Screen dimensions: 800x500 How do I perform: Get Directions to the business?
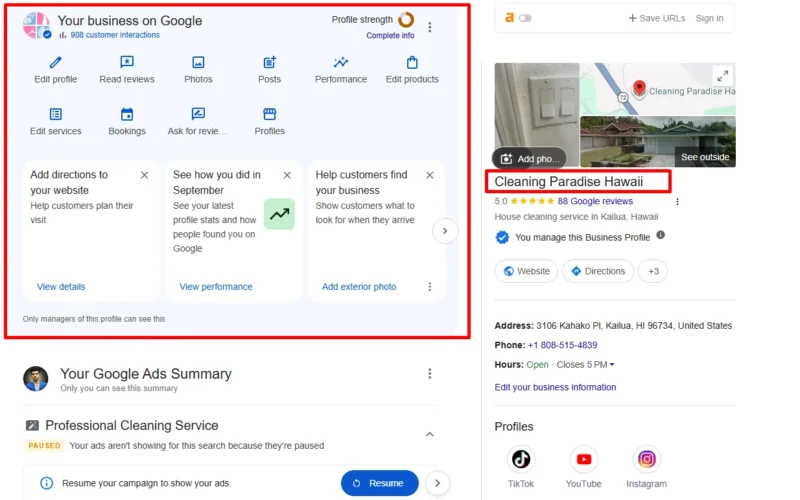pyautogui.click(x=598, y=271)
